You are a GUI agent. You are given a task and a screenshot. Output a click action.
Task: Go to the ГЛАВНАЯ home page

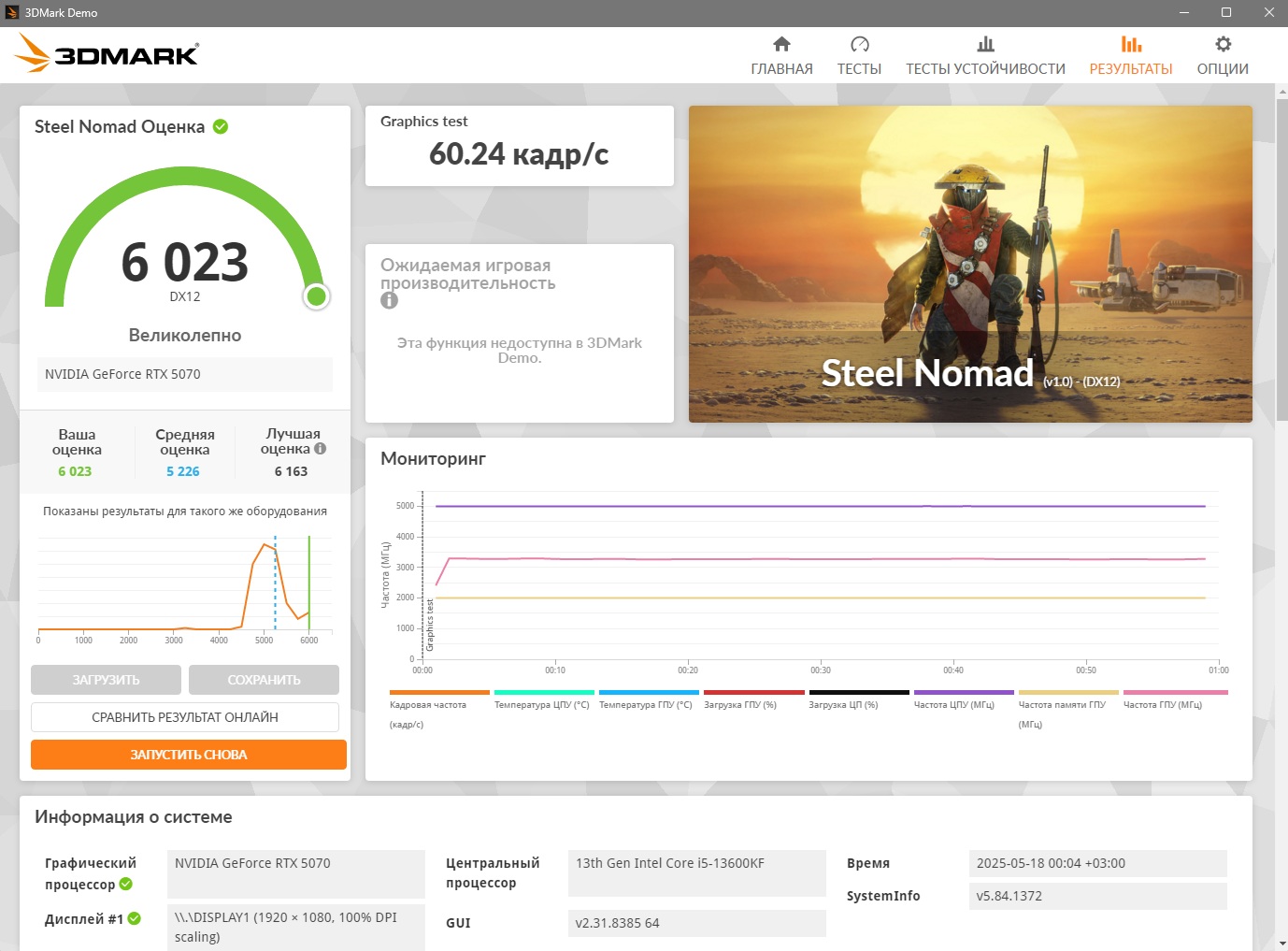tap(781, 56)
